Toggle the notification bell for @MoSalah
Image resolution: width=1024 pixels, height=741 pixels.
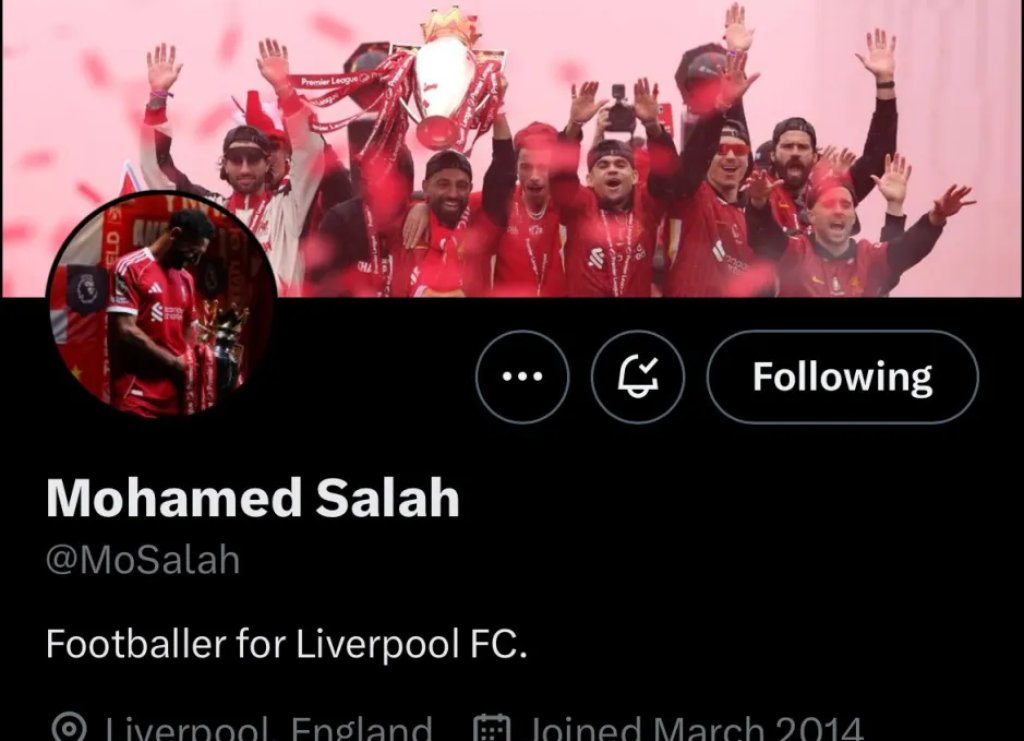pyautogui.click(x=637, y=377)
